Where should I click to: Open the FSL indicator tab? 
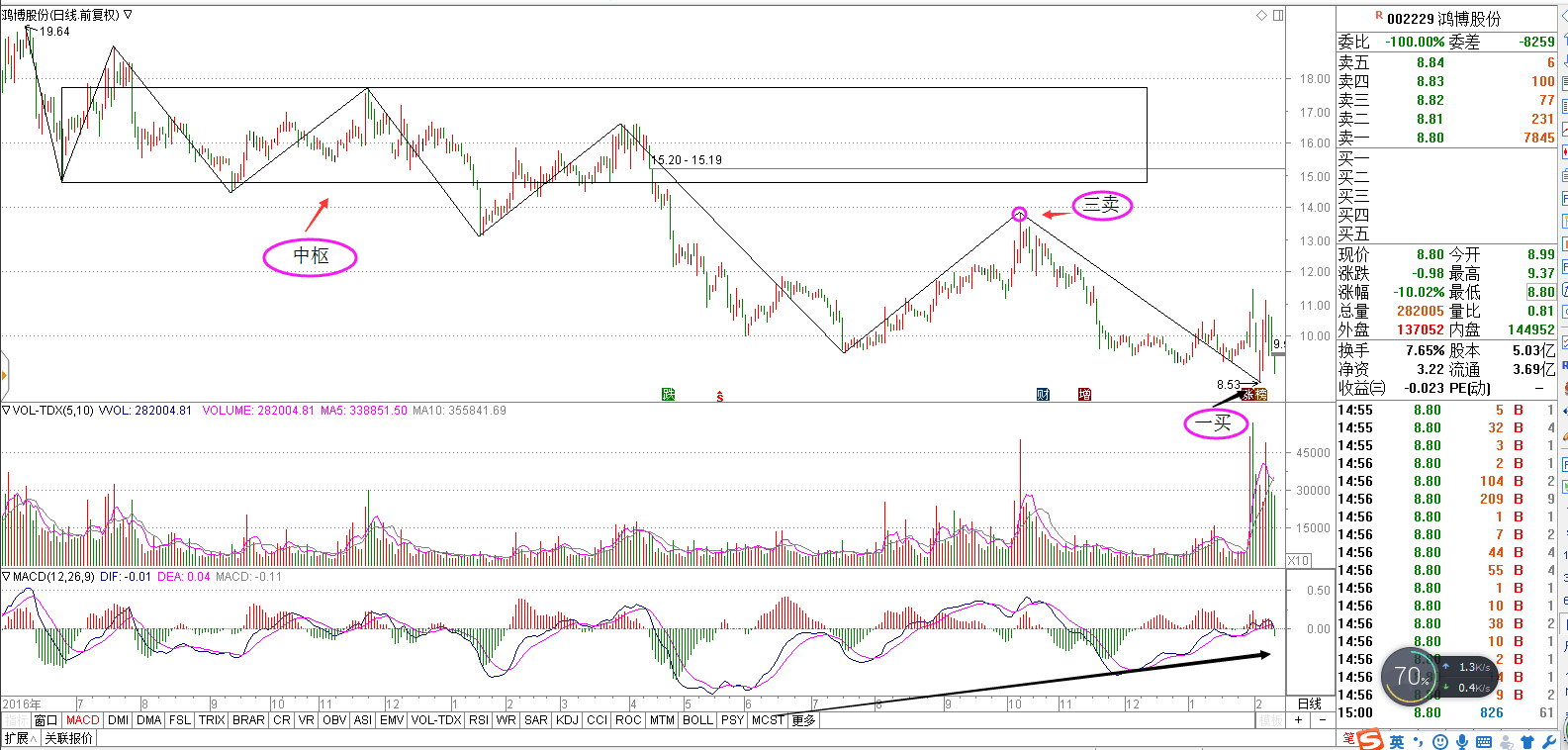coord(180,720)
